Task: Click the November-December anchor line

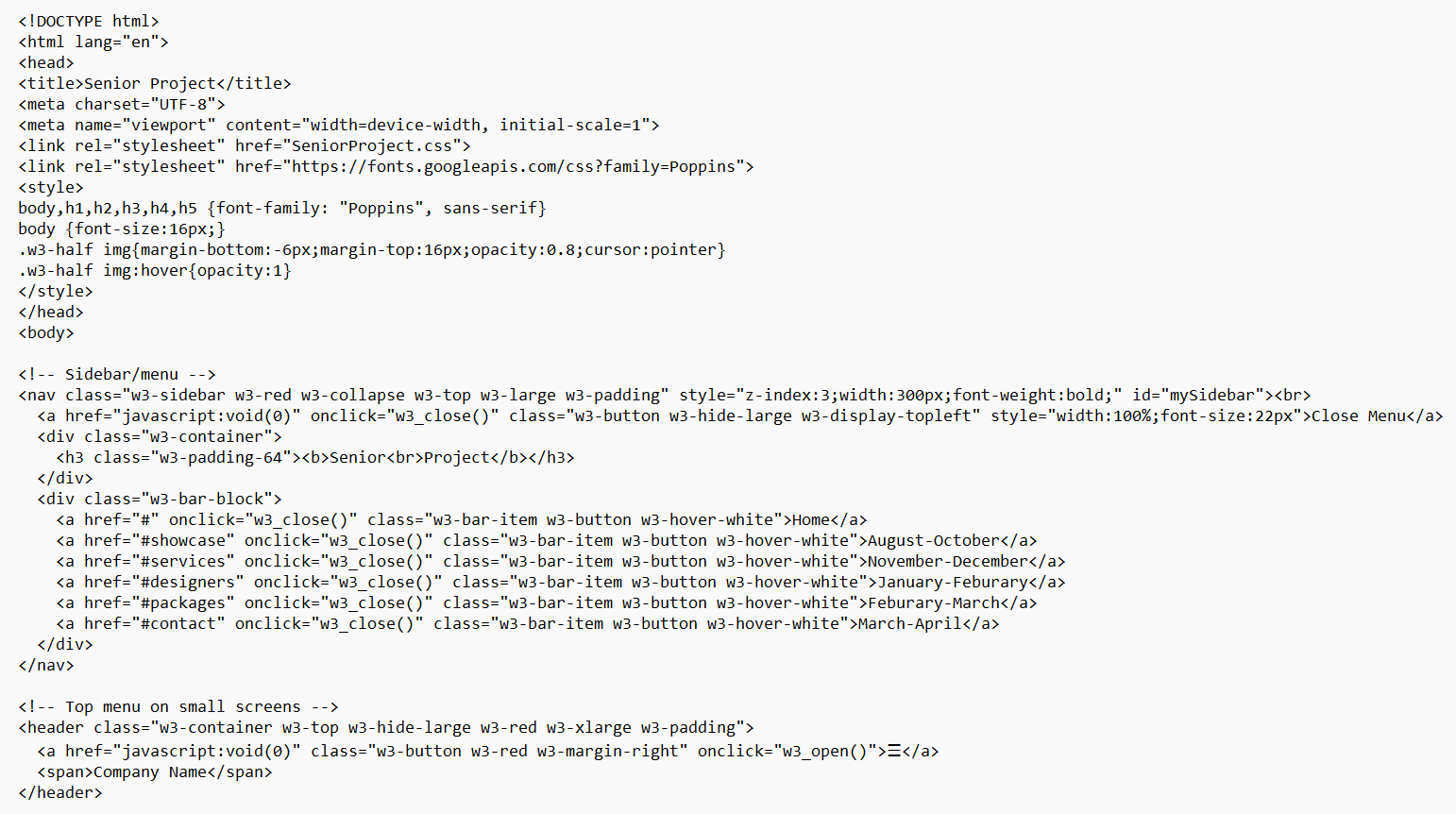Action: 561,561
